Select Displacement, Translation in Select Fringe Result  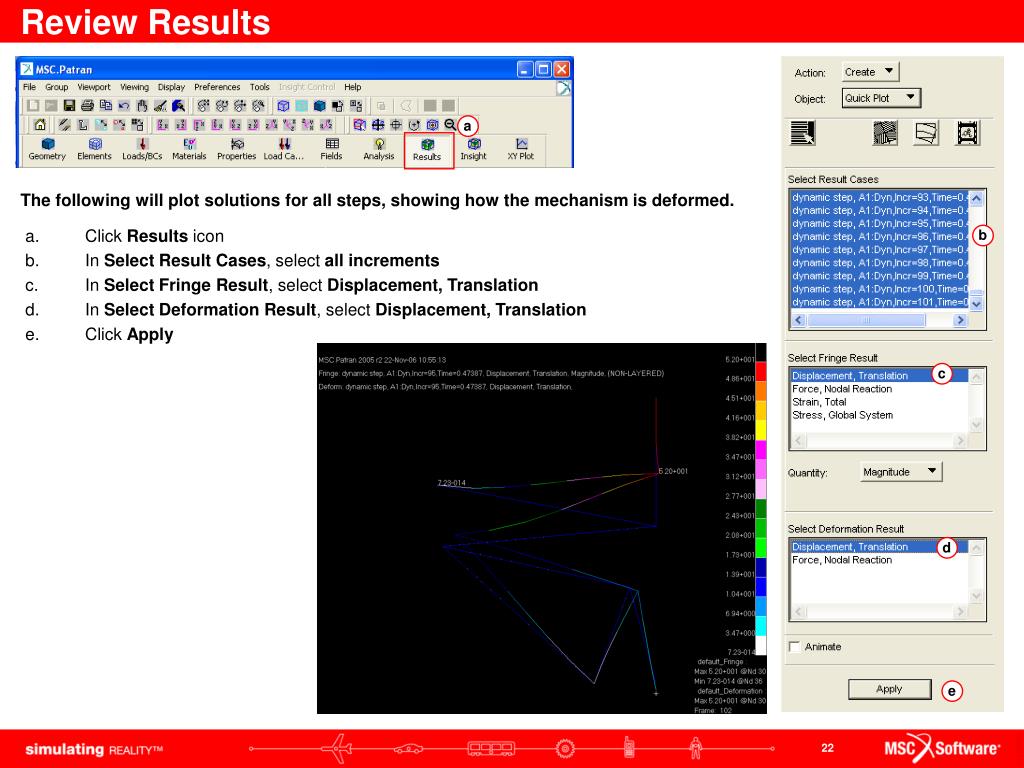879,376
